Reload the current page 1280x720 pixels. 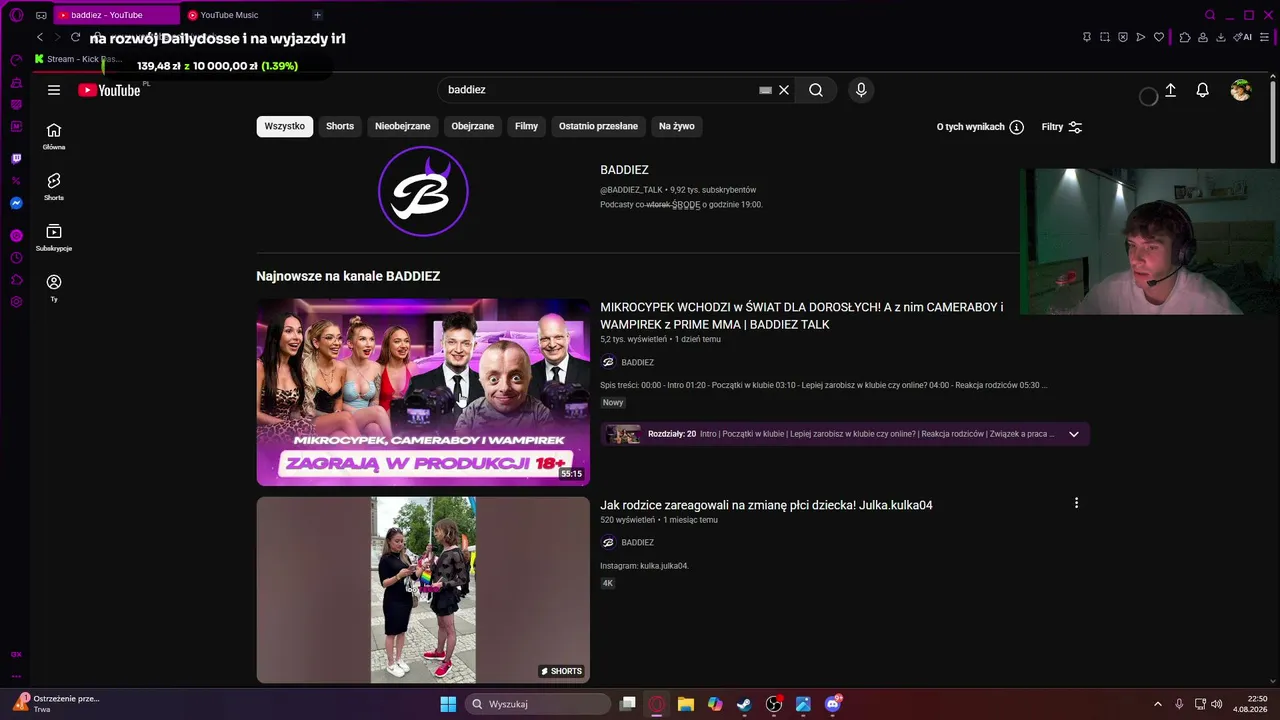75,38
